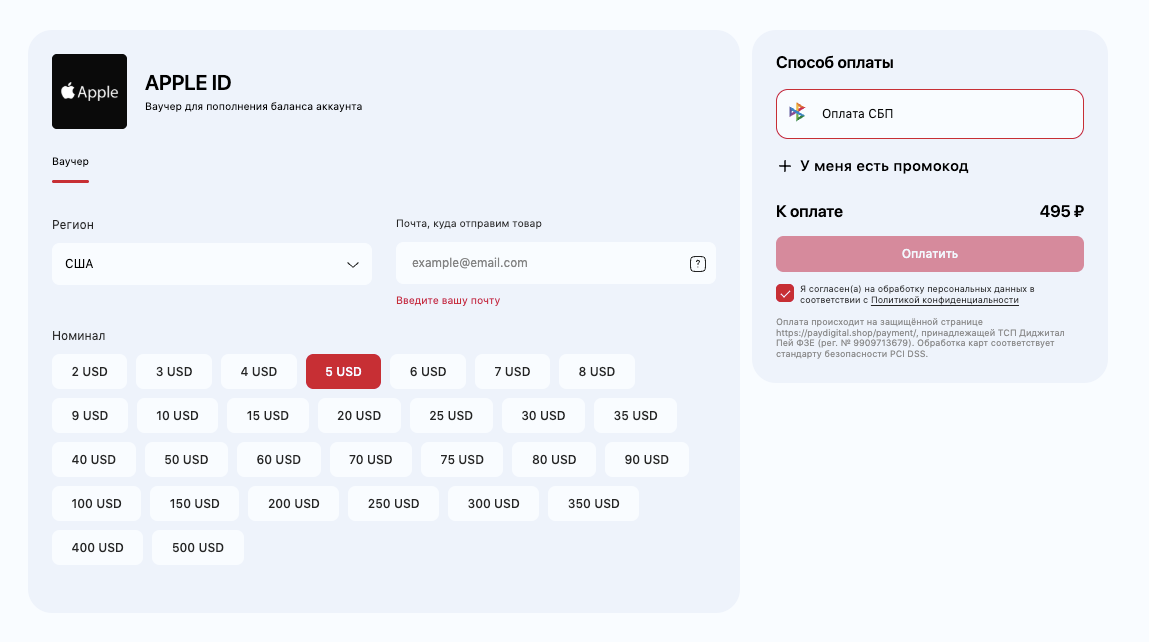Image resolution: width=1149 pixels, height=642 pixels.
Task: Choose the 350 USD denomination
Action: point(594,503)
